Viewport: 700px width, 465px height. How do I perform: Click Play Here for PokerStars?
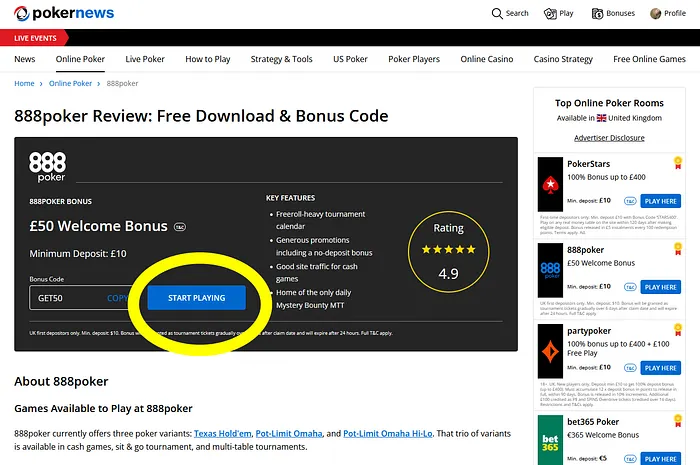click(660, 201)
